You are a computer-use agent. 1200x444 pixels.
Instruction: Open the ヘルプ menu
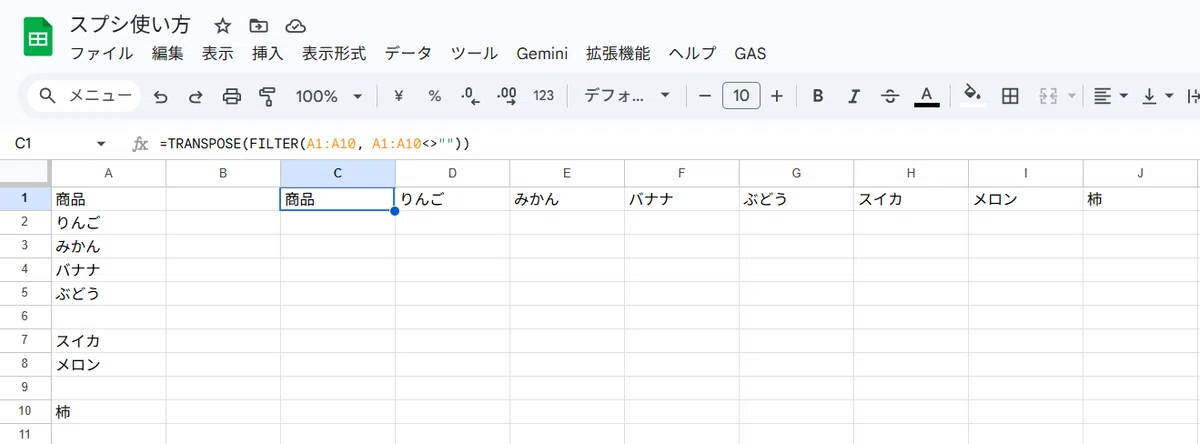tap(693, 53)
